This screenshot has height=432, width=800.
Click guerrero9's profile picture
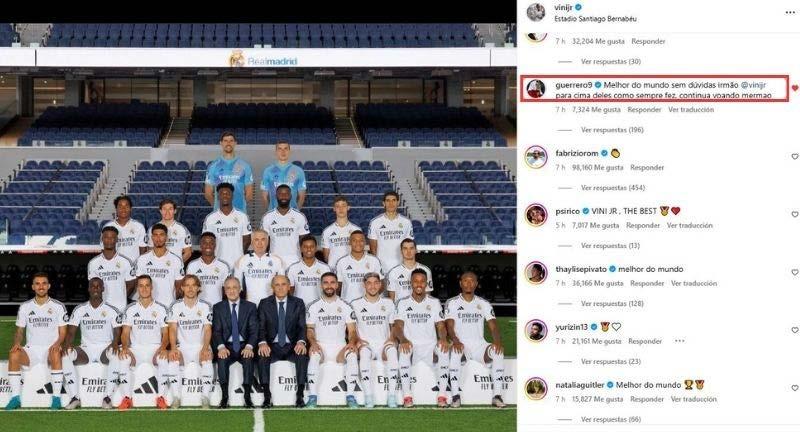tap(536, 89)
